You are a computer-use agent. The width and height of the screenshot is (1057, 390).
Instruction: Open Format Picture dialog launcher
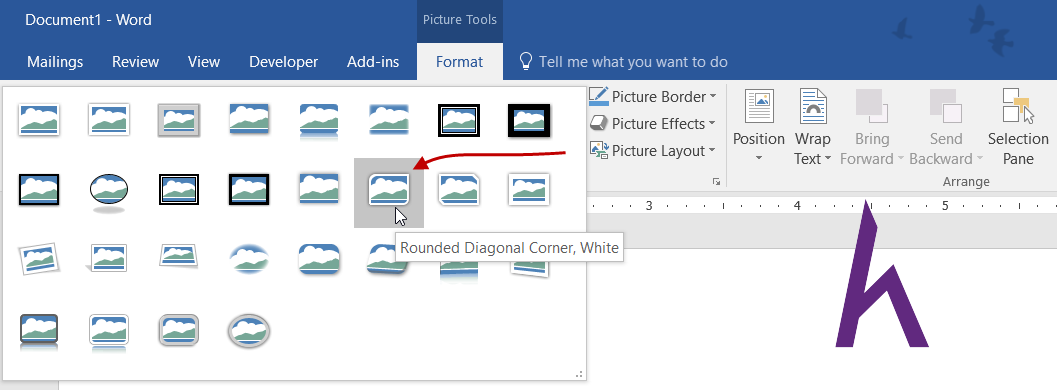click(x=717, y=181)
